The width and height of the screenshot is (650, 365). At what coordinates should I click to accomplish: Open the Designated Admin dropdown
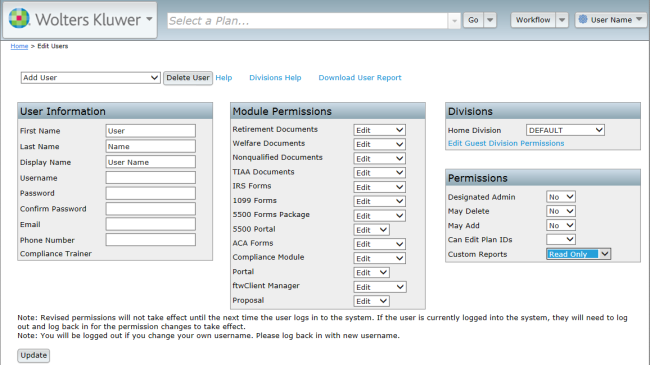click(x=561, y=197)
